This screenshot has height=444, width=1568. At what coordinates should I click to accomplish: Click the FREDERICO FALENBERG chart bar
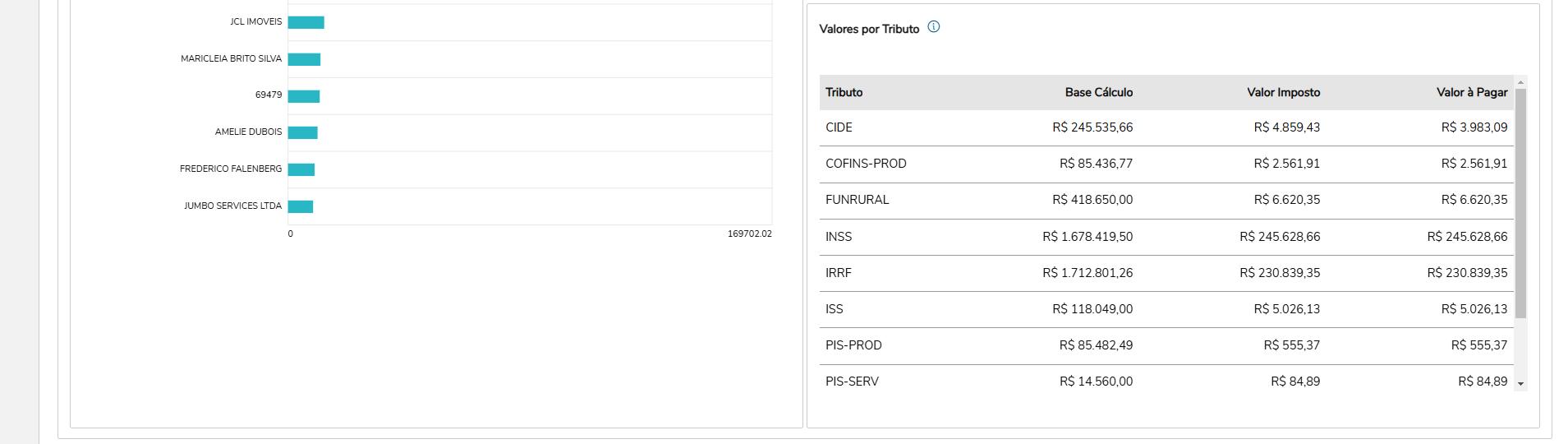coord(301,169)
